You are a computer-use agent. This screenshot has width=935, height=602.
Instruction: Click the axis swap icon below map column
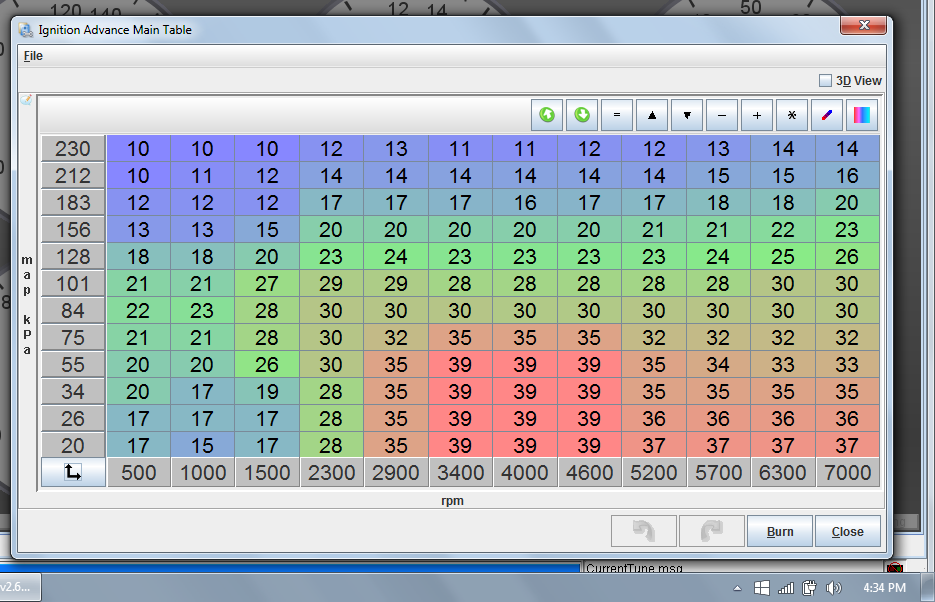pos(73,472)
